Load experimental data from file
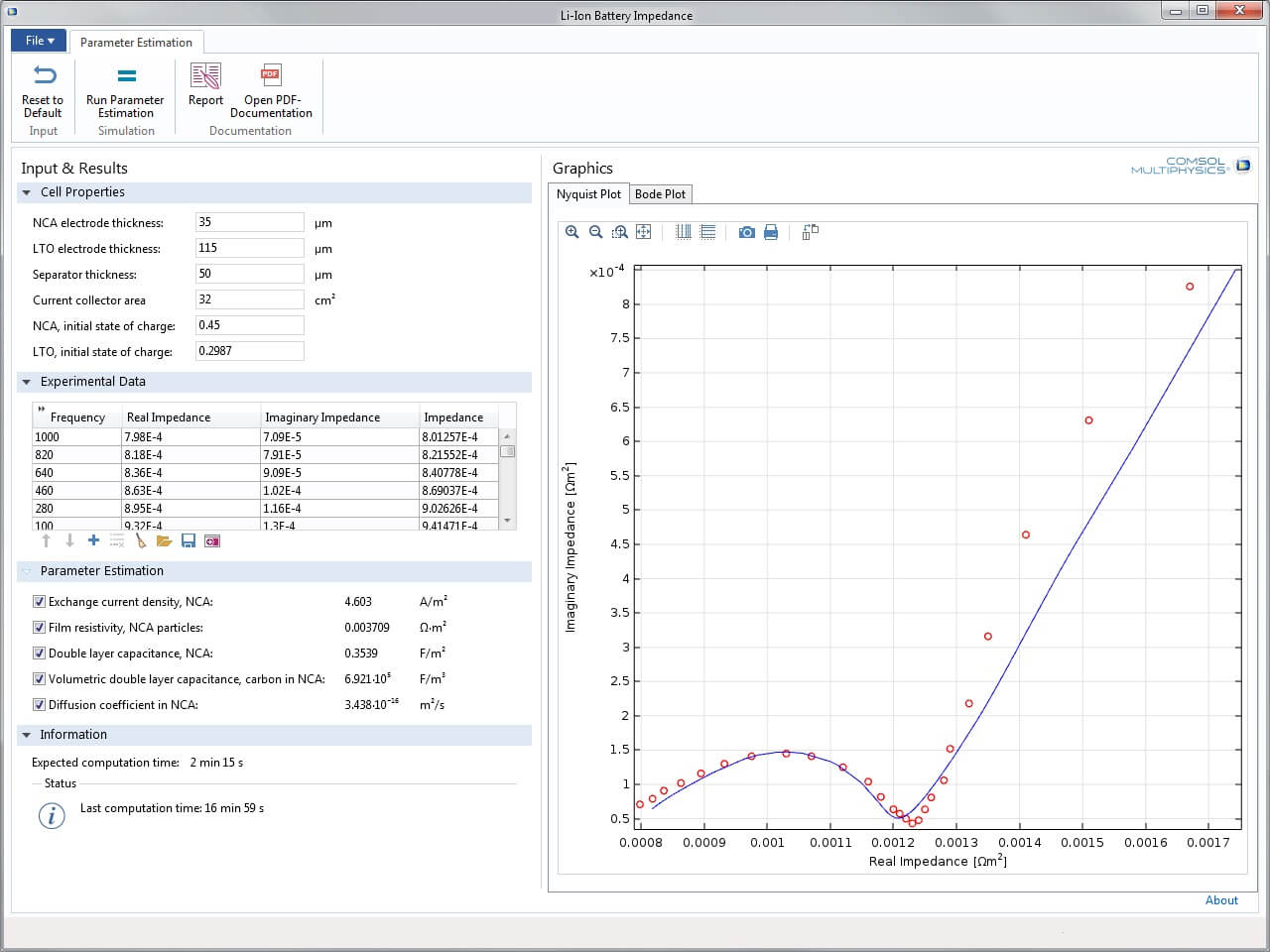The width and height of the screenshot is (1270, 952). tap(165, 540)
